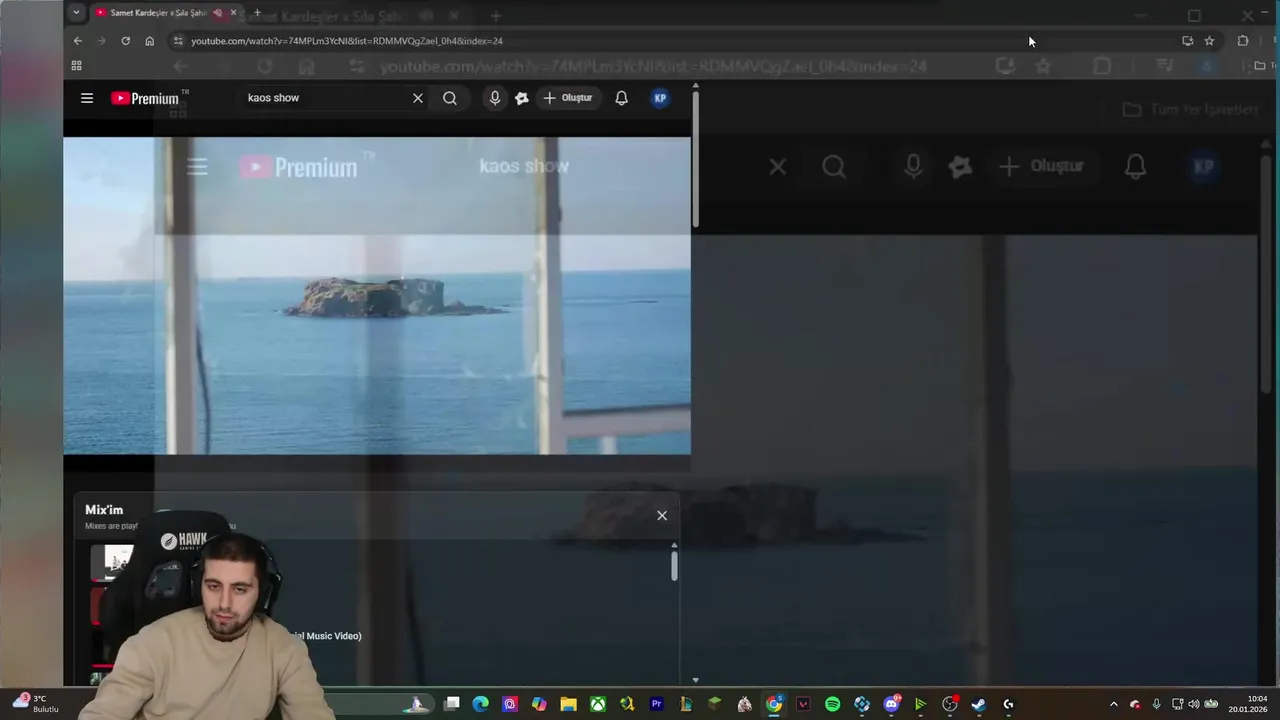Open Spotify from taskbar
This screenshot has height=720, width=1280.
coord(832,704)
